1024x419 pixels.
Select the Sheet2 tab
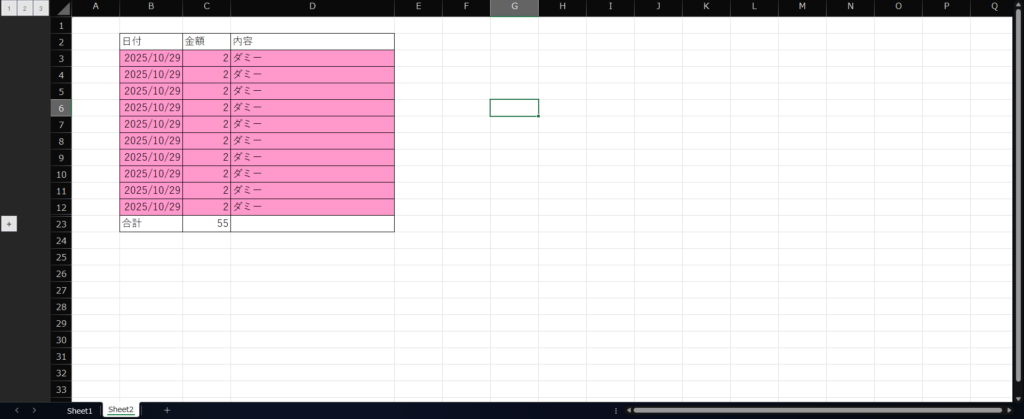coord(120,410)
